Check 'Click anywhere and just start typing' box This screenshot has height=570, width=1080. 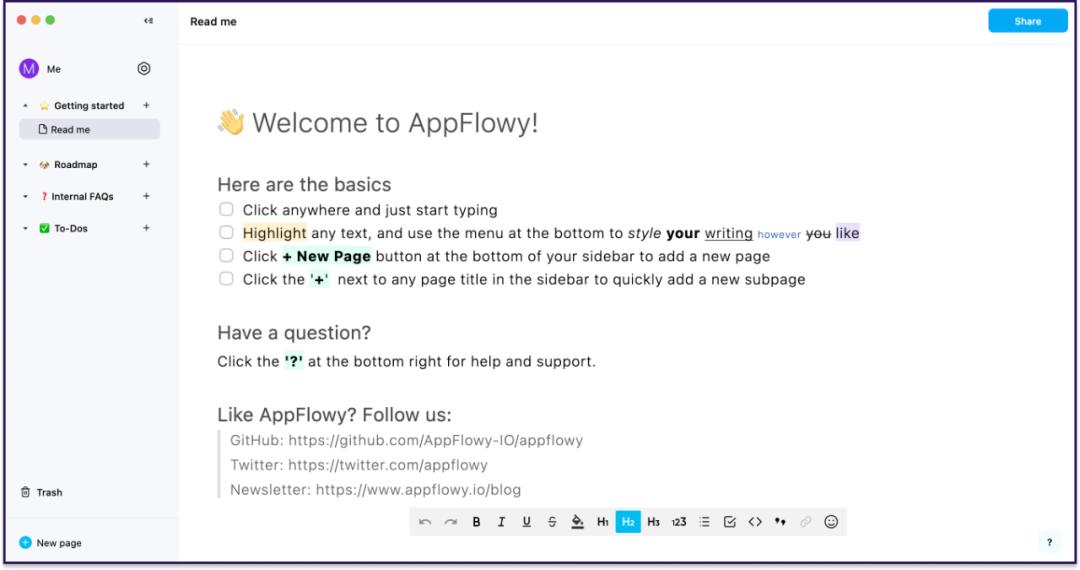226,209
